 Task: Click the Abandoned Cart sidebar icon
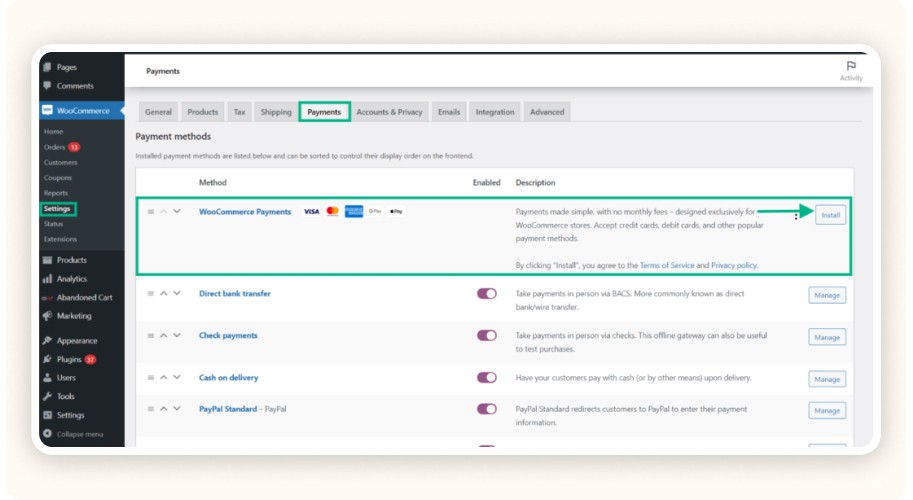47,297
